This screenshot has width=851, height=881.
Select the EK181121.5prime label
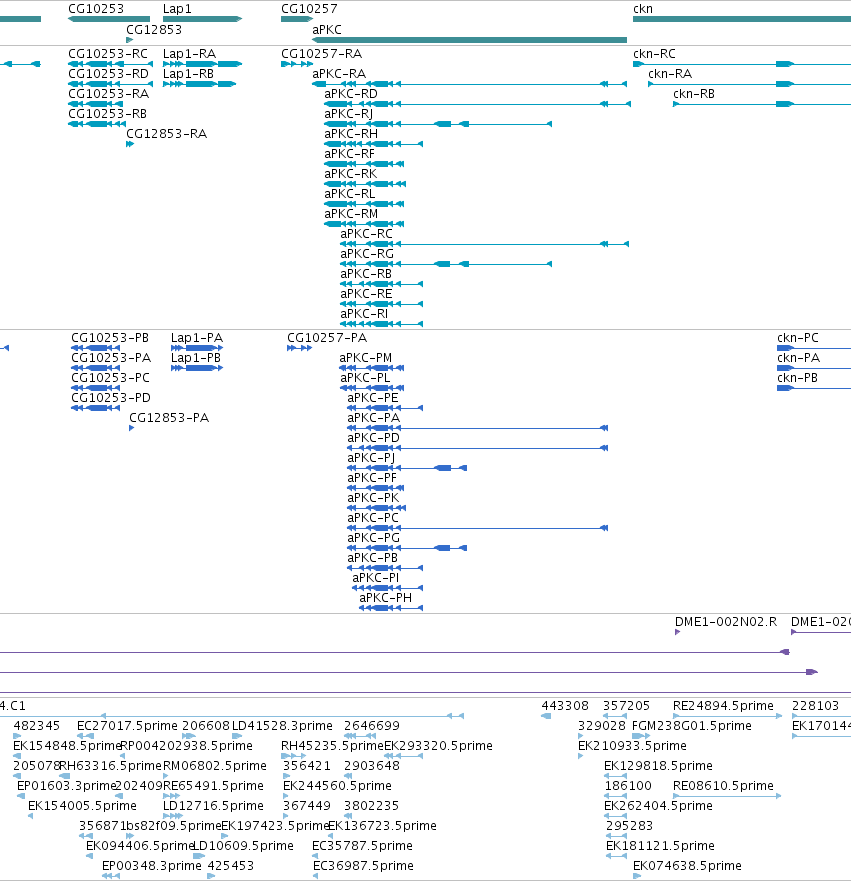pos(660,846)
